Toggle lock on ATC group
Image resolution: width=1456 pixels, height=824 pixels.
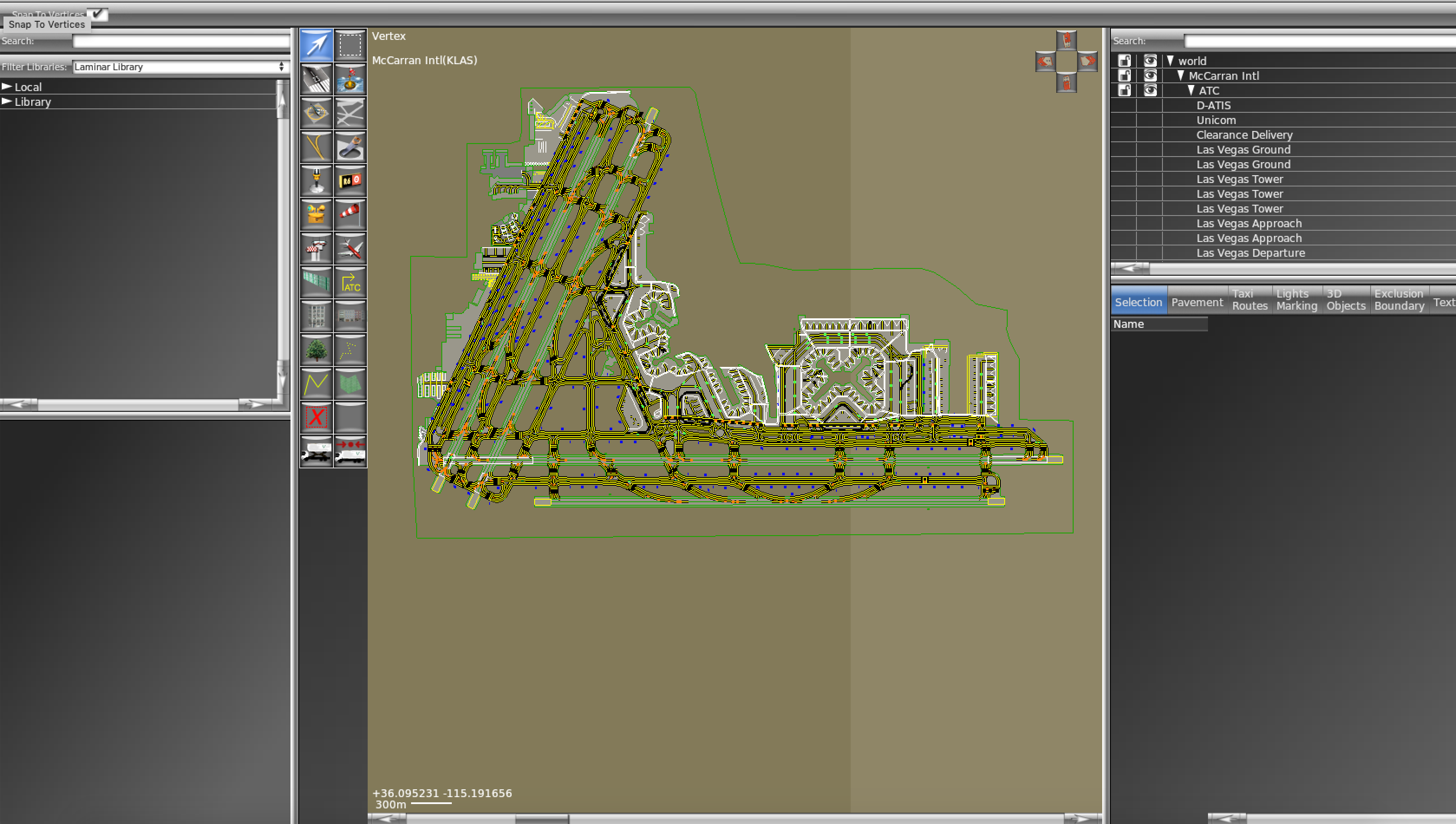1125,91
